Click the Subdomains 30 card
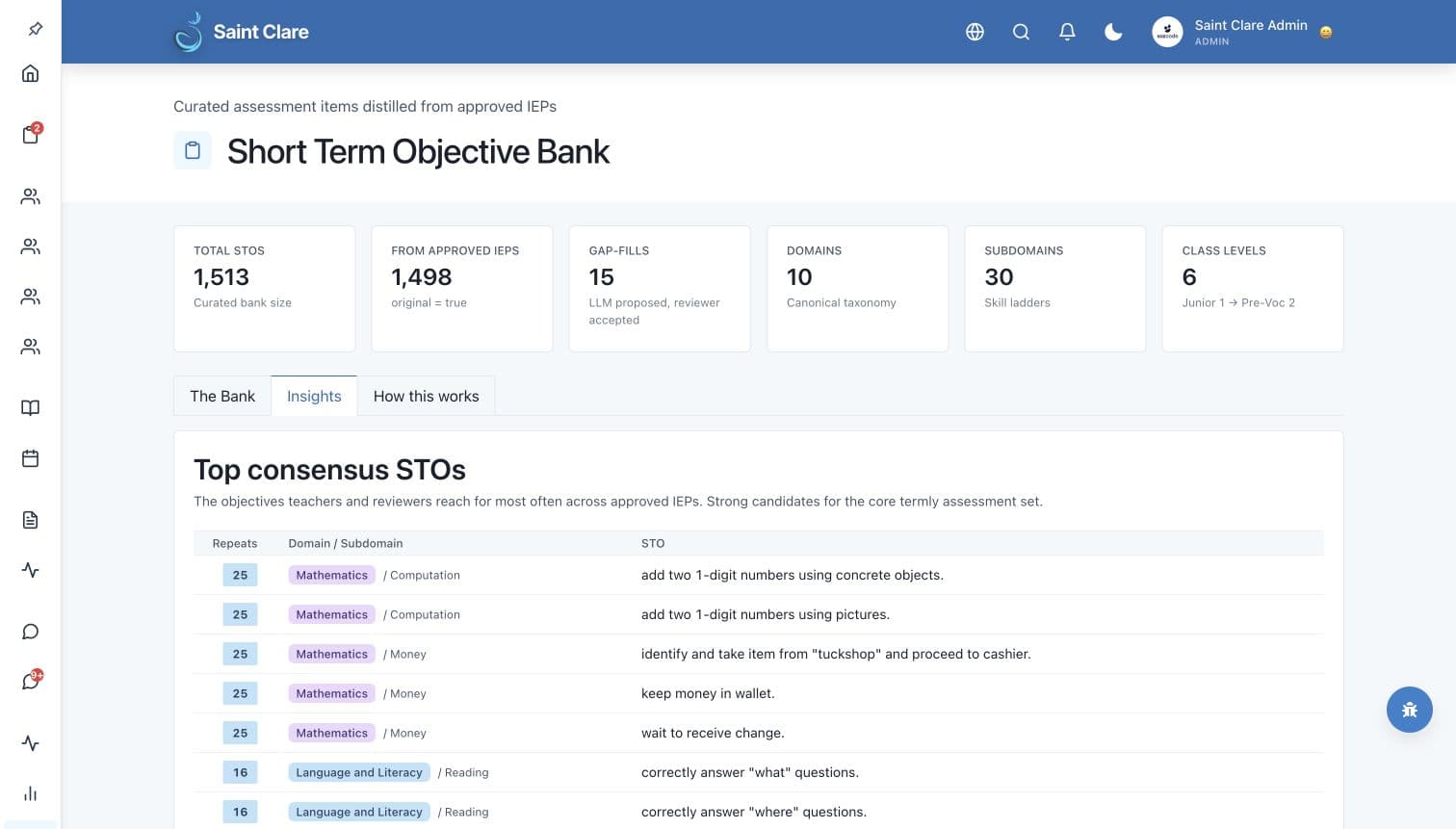1456x829 pixels. [1055, 289]
